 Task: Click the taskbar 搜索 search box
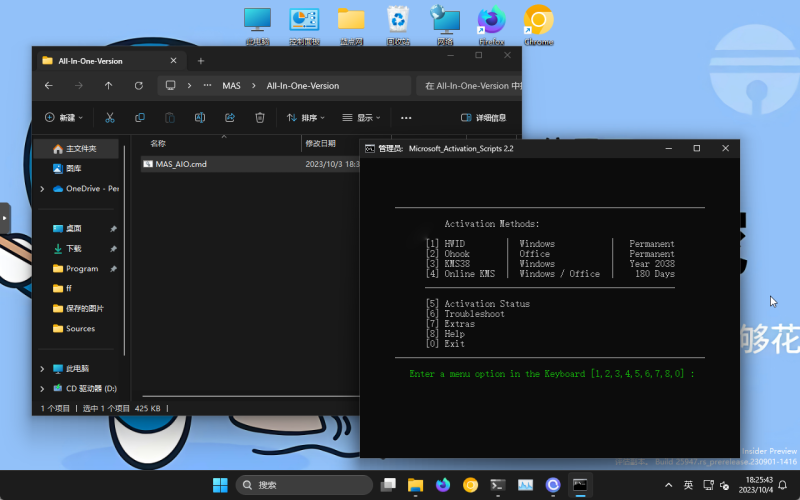[x=305, y=485]
